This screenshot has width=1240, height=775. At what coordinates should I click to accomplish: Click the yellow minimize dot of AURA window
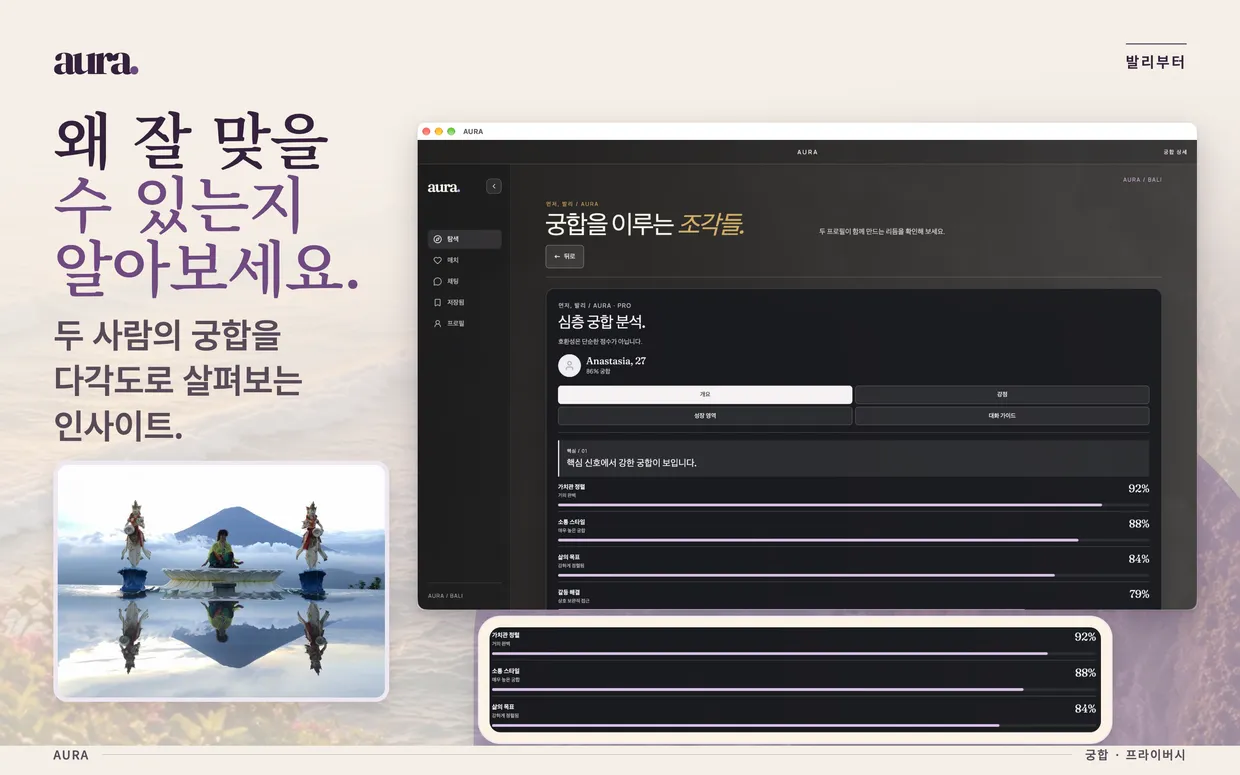click(438, 131)
